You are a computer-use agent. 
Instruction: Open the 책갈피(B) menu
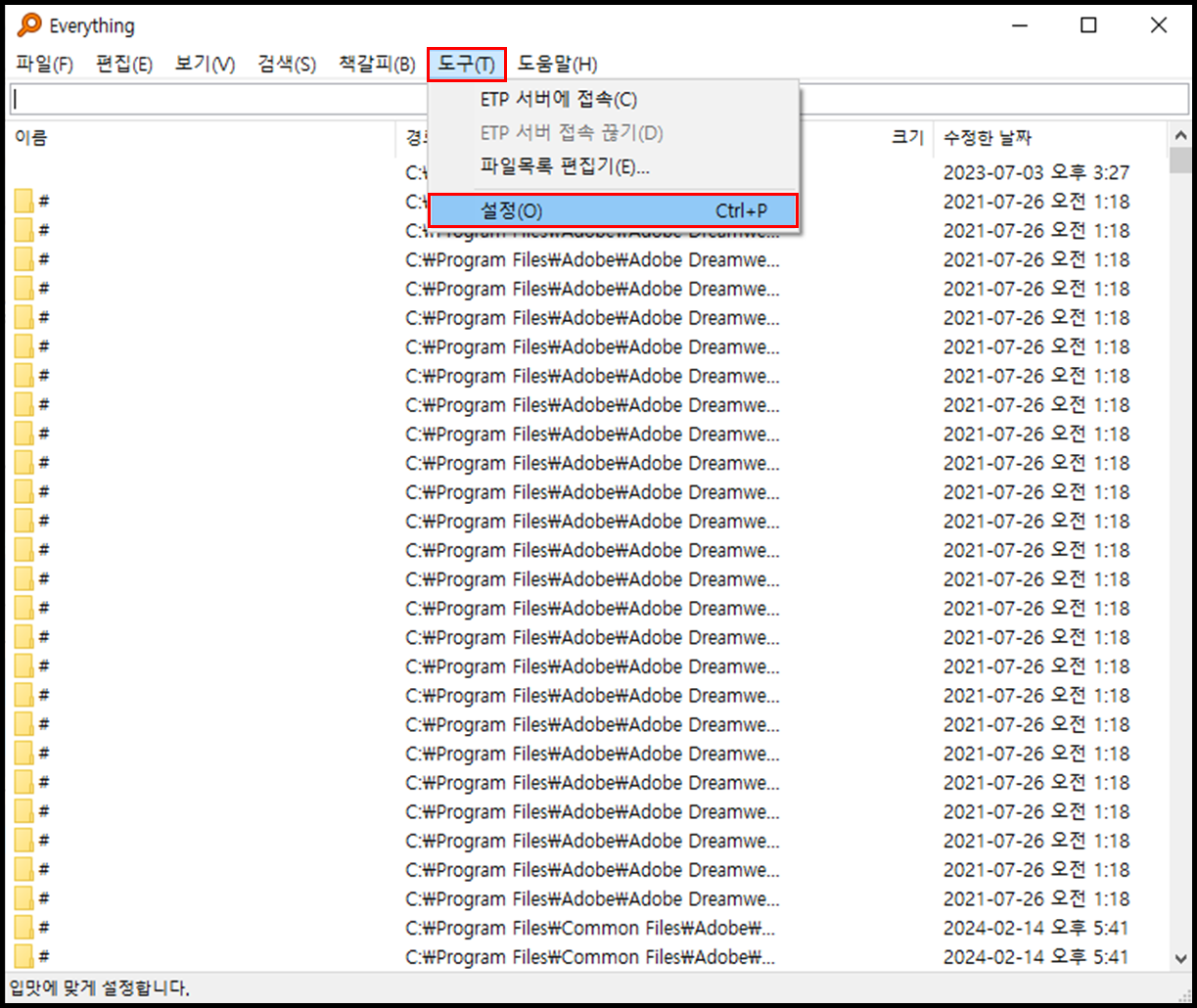373,64
